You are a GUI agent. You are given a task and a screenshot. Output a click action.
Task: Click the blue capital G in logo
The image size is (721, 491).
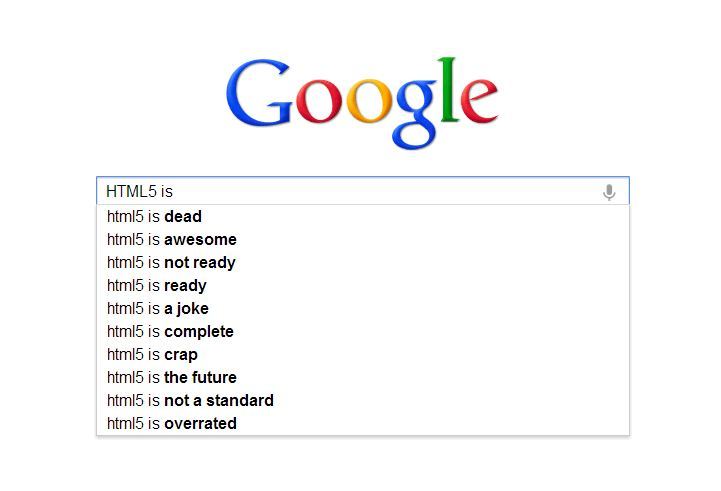261,96
